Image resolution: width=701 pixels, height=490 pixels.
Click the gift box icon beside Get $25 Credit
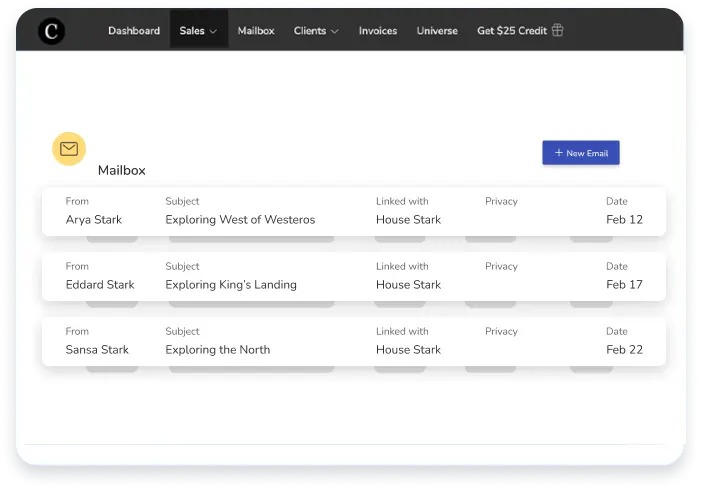click(558, 31)
